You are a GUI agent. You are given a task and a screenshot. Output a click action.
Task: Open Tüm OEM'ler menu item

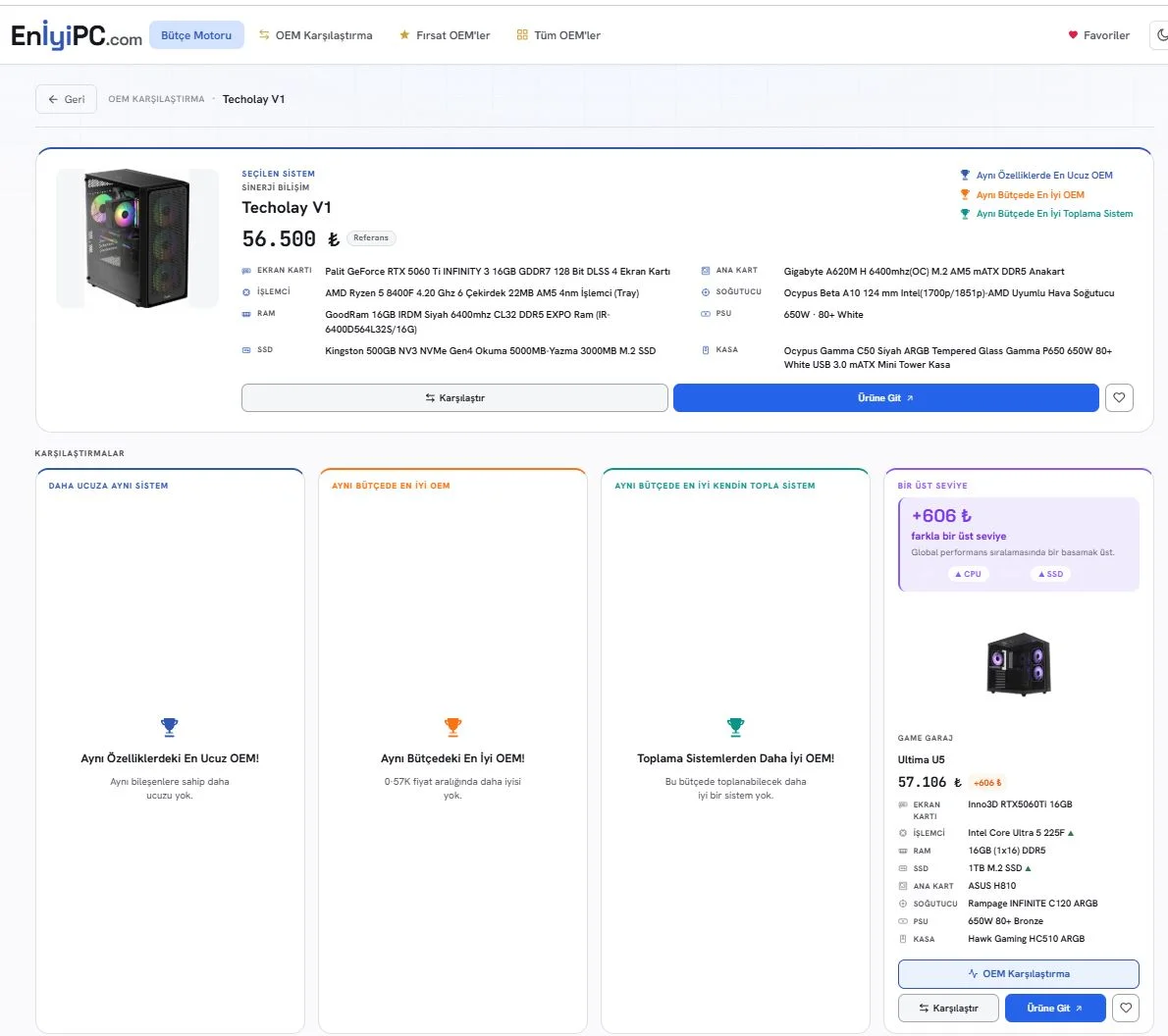pyautogui.click(x=558, y=35)
